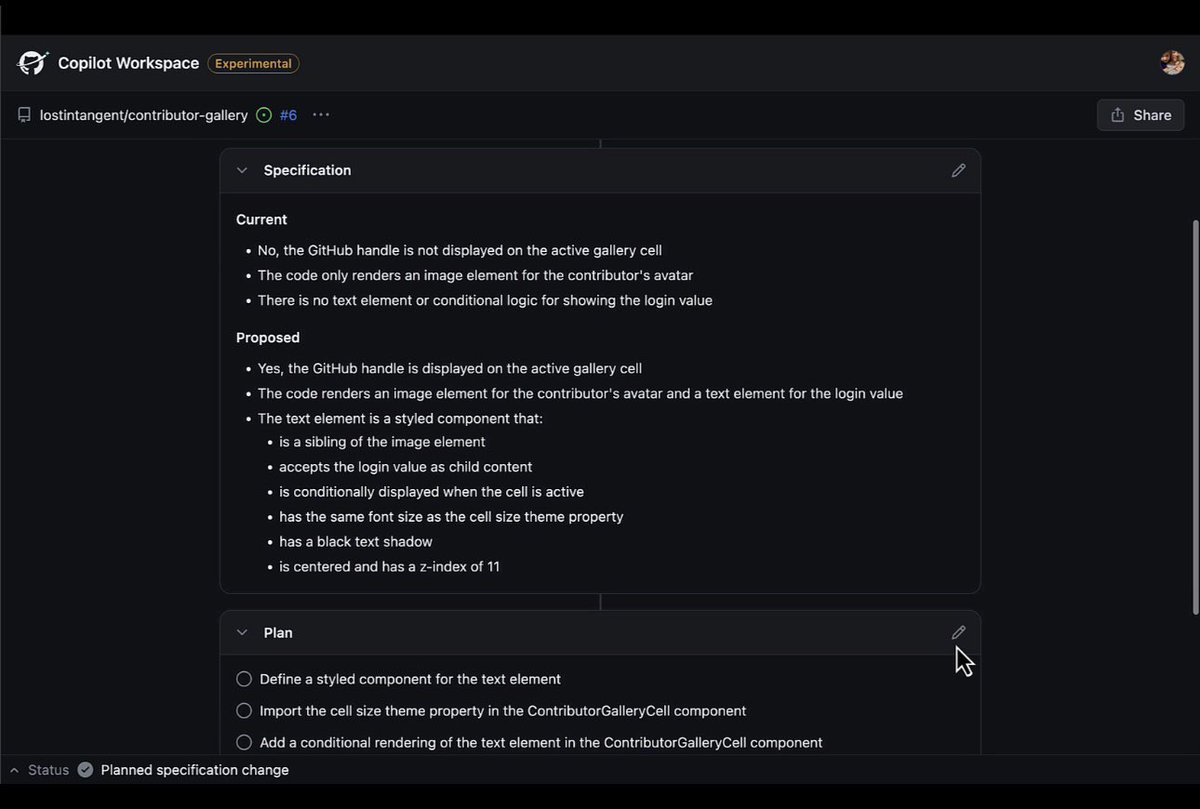Click 'Import the cell size theme property' step text
Image resolution: width=1200 pixels, height=809 pixels.
pyautogui.click(x=503, y=711)
